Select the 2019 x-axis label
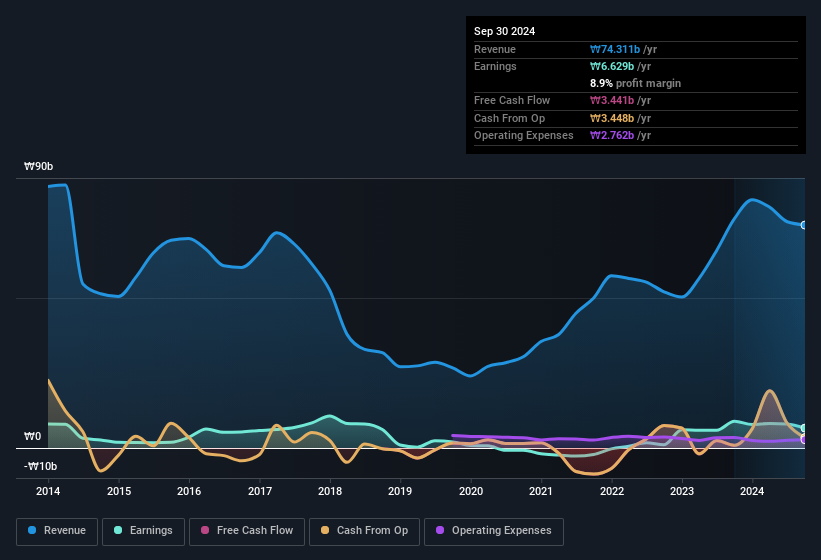The image size is (821, 560). coord(400,491)
